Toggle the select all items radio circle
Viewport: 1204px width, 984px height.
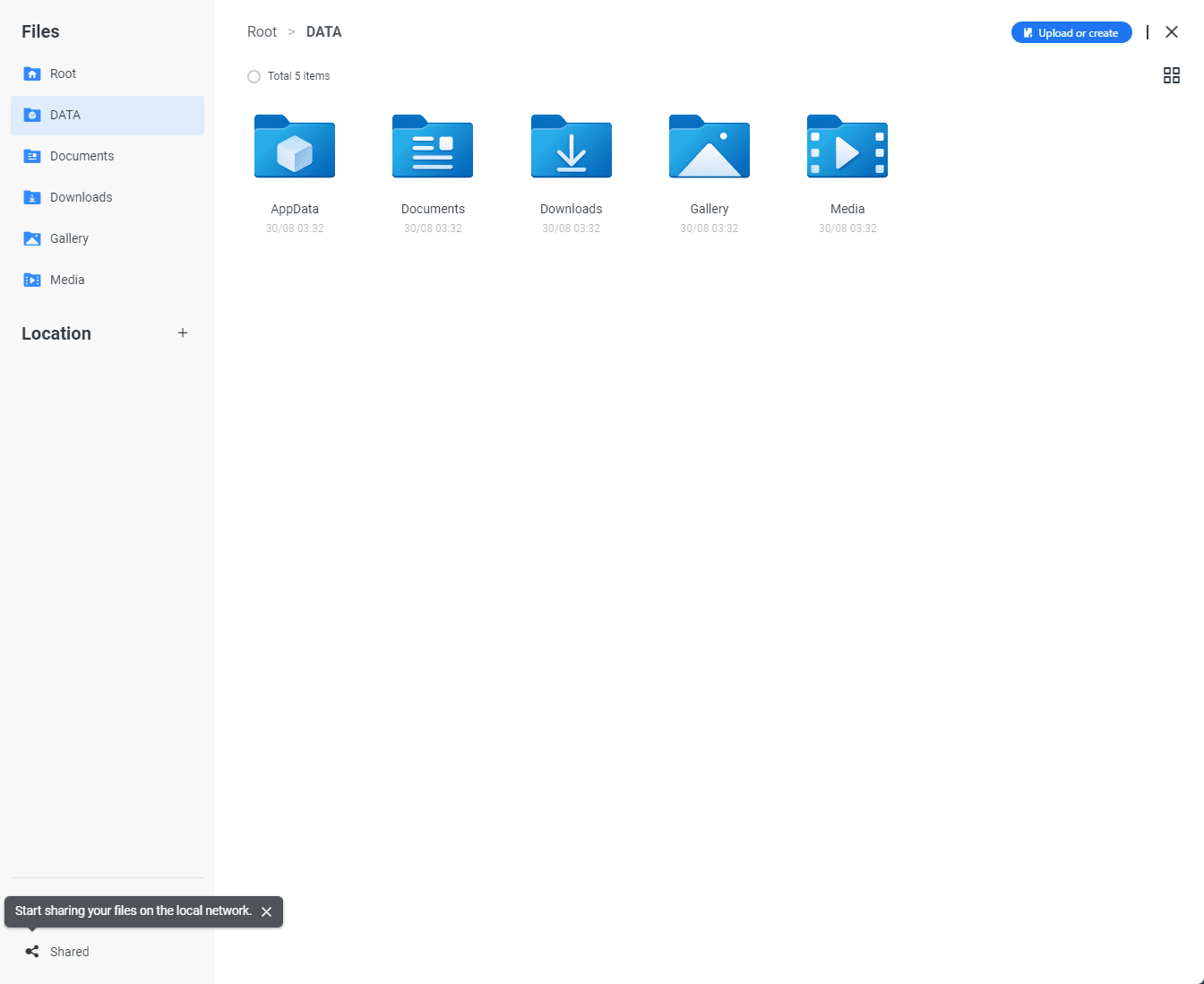[x=254, y=76]
